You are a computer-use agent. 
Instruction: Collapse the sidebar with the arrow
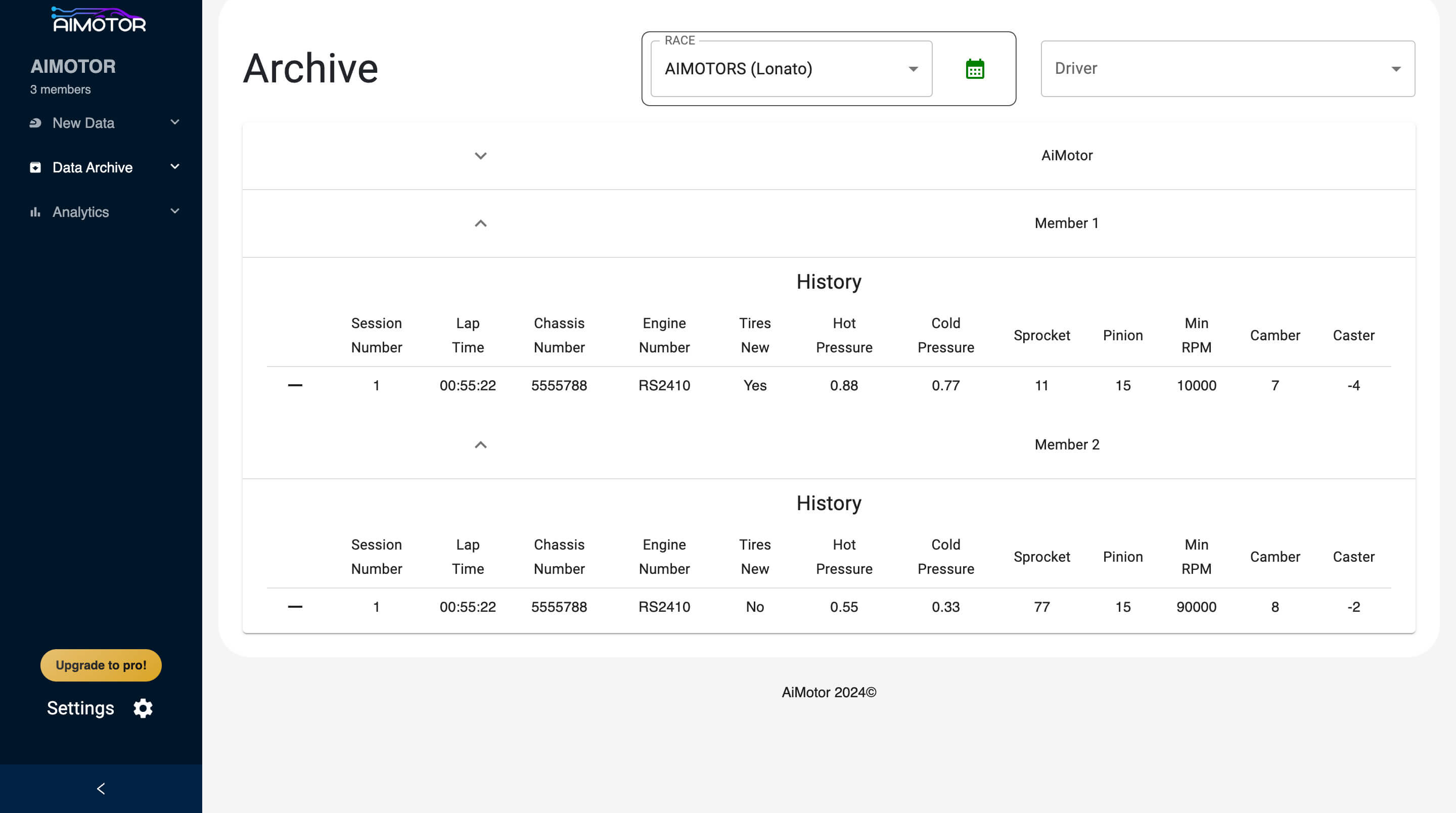click(101, 788)
